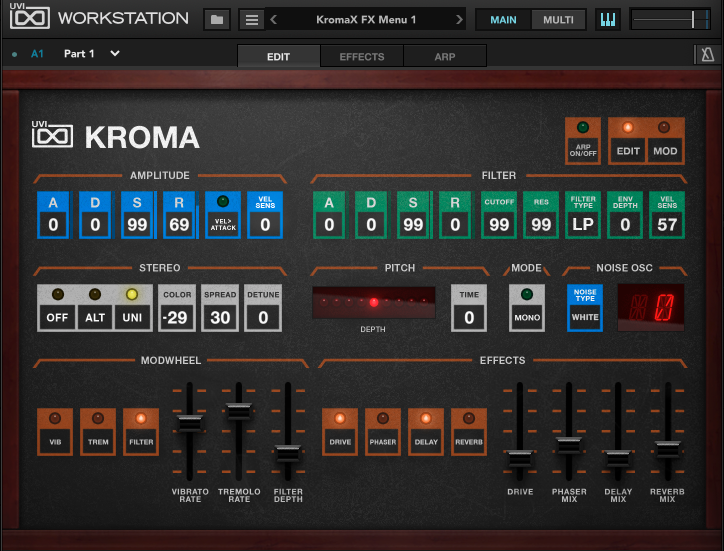Open the EFFECTS tab
Image resolution: width=724 pixels, height=551 pixels.
(362, 56)
